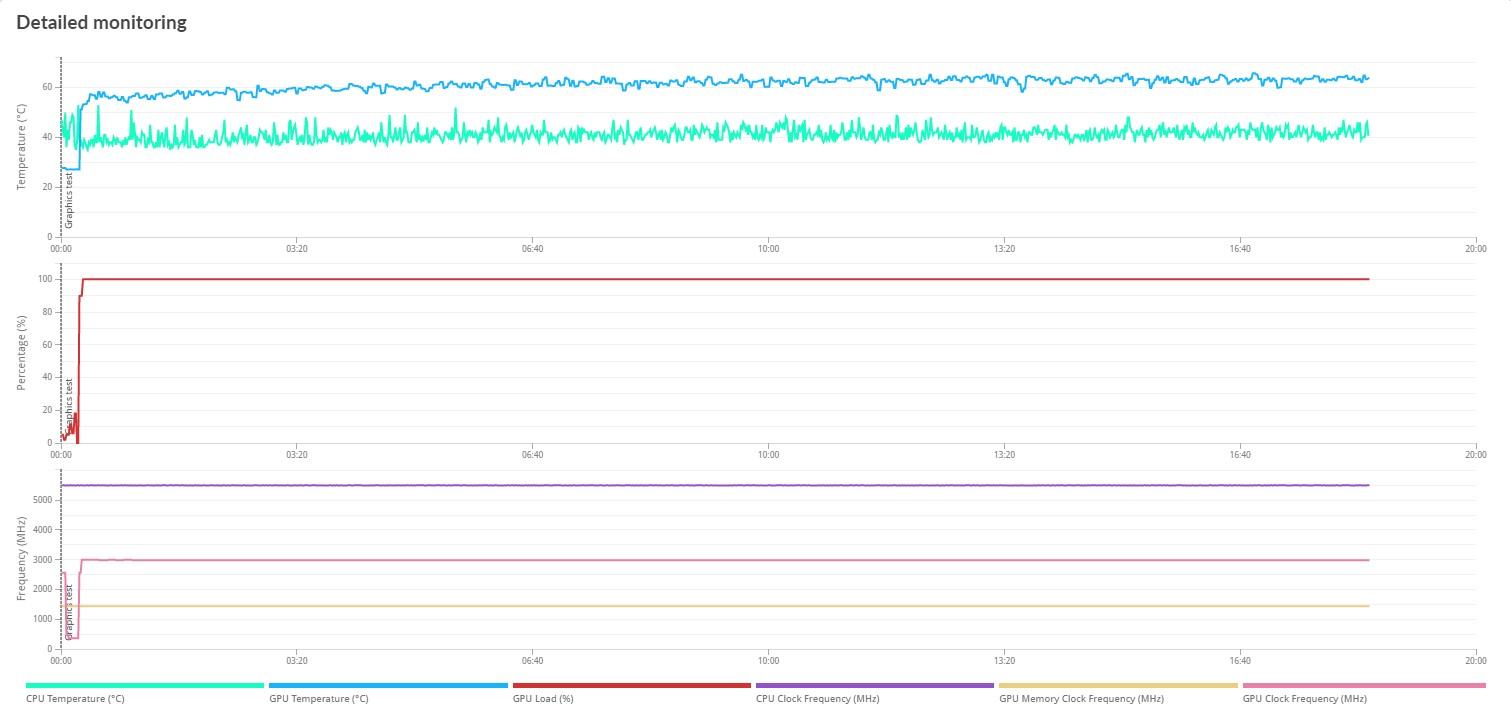Click the Graphics test marker in the percentage chart
Image resolution: width=1511 pixels, height=721 pixels.
click(x=69, y=406)
